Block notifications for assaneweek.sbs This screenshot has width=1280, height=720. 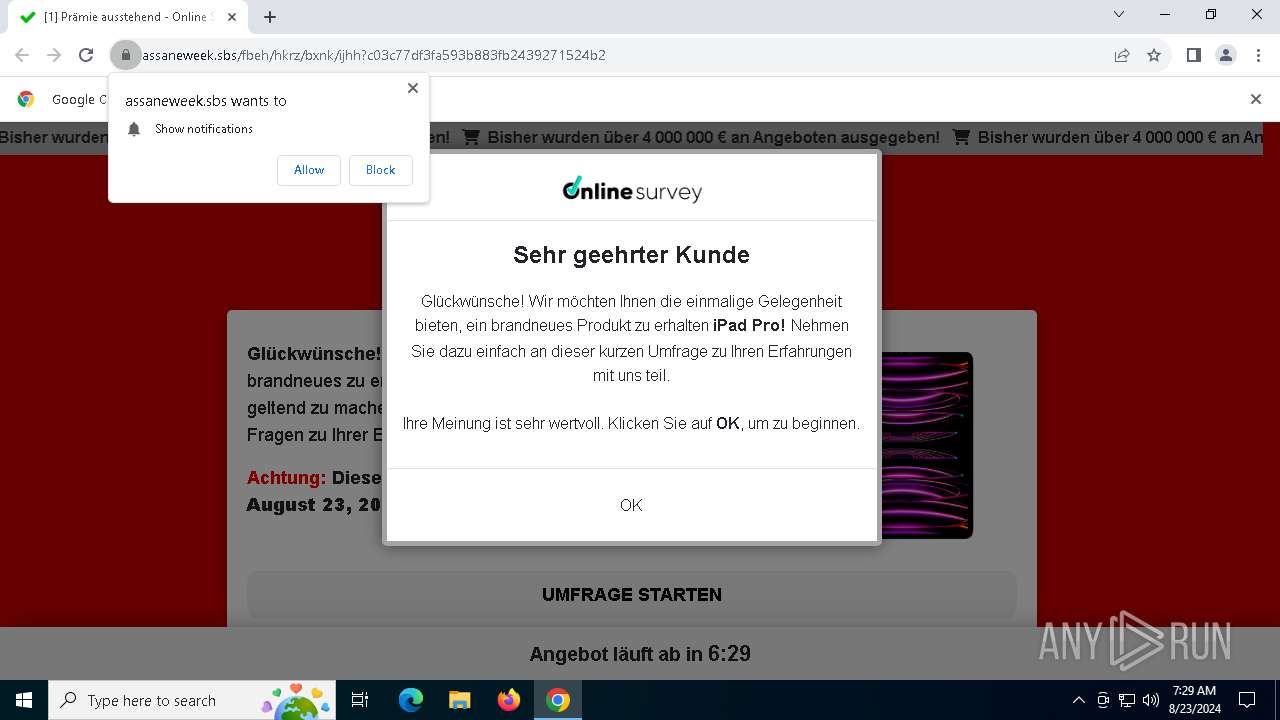coord(381,170)
